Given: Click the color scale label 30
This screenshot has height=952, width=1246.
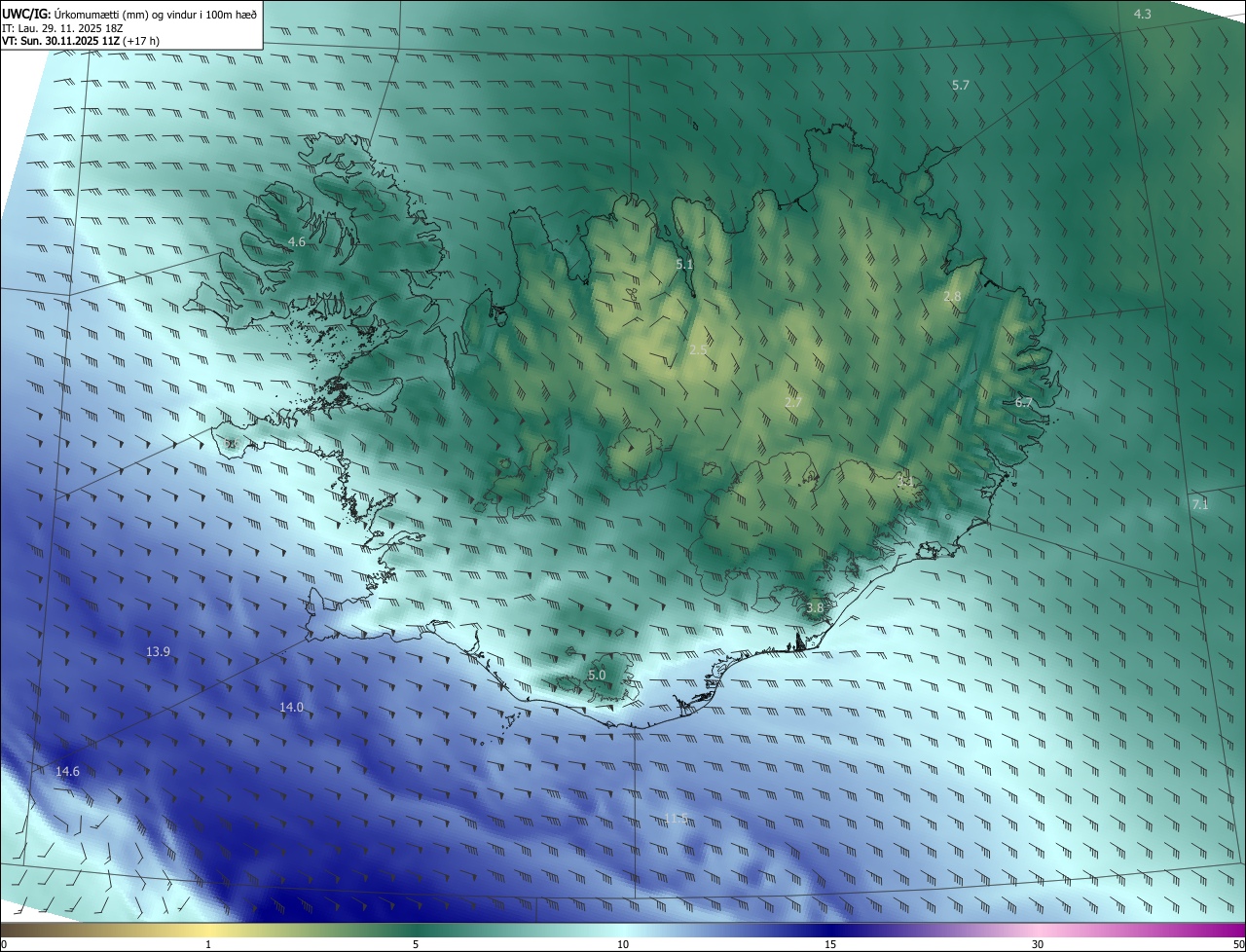Looking at the screenshot, I should 1038,944.
